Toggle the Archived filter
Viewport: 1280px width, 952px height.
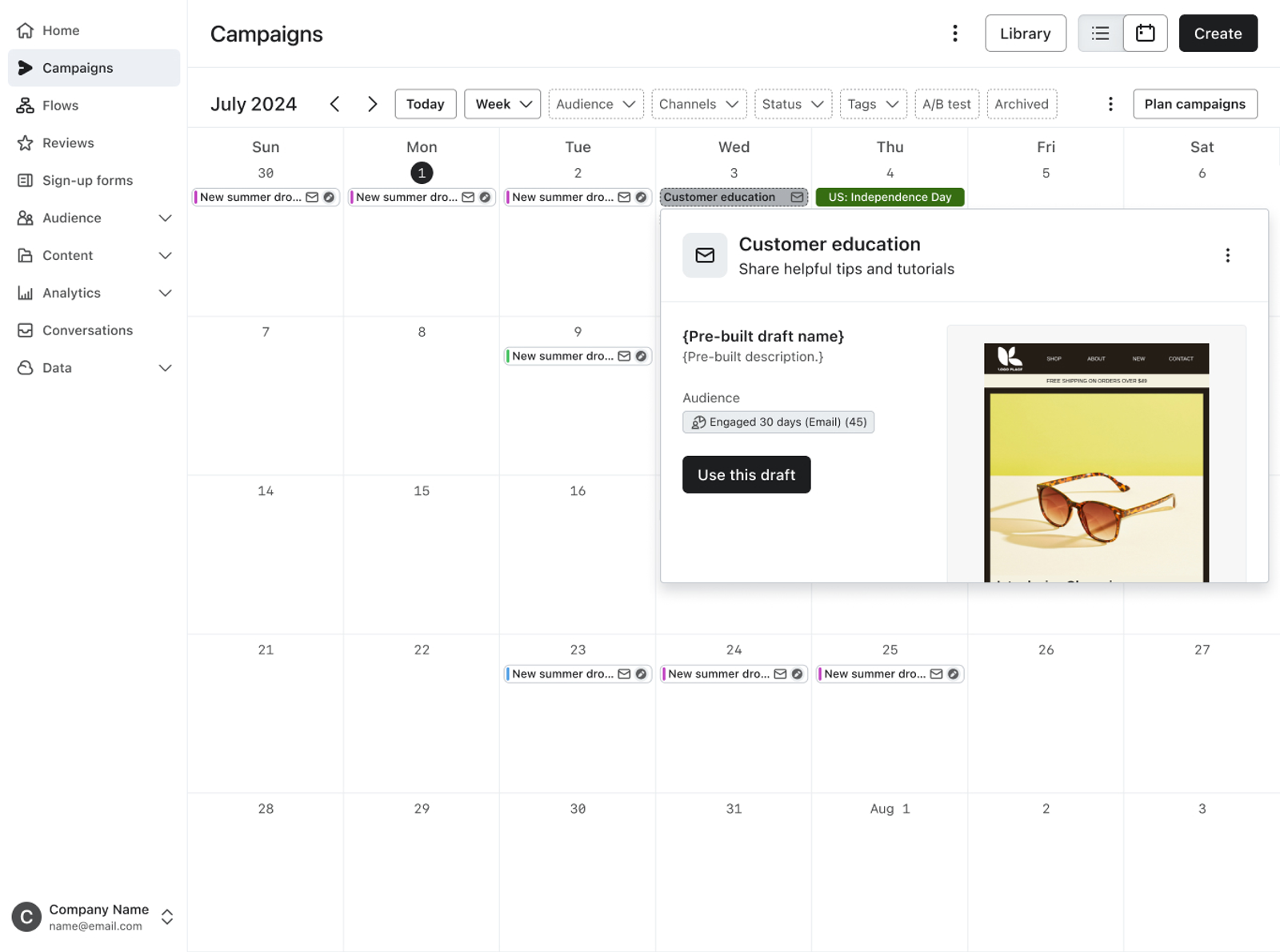[1022, 104]
